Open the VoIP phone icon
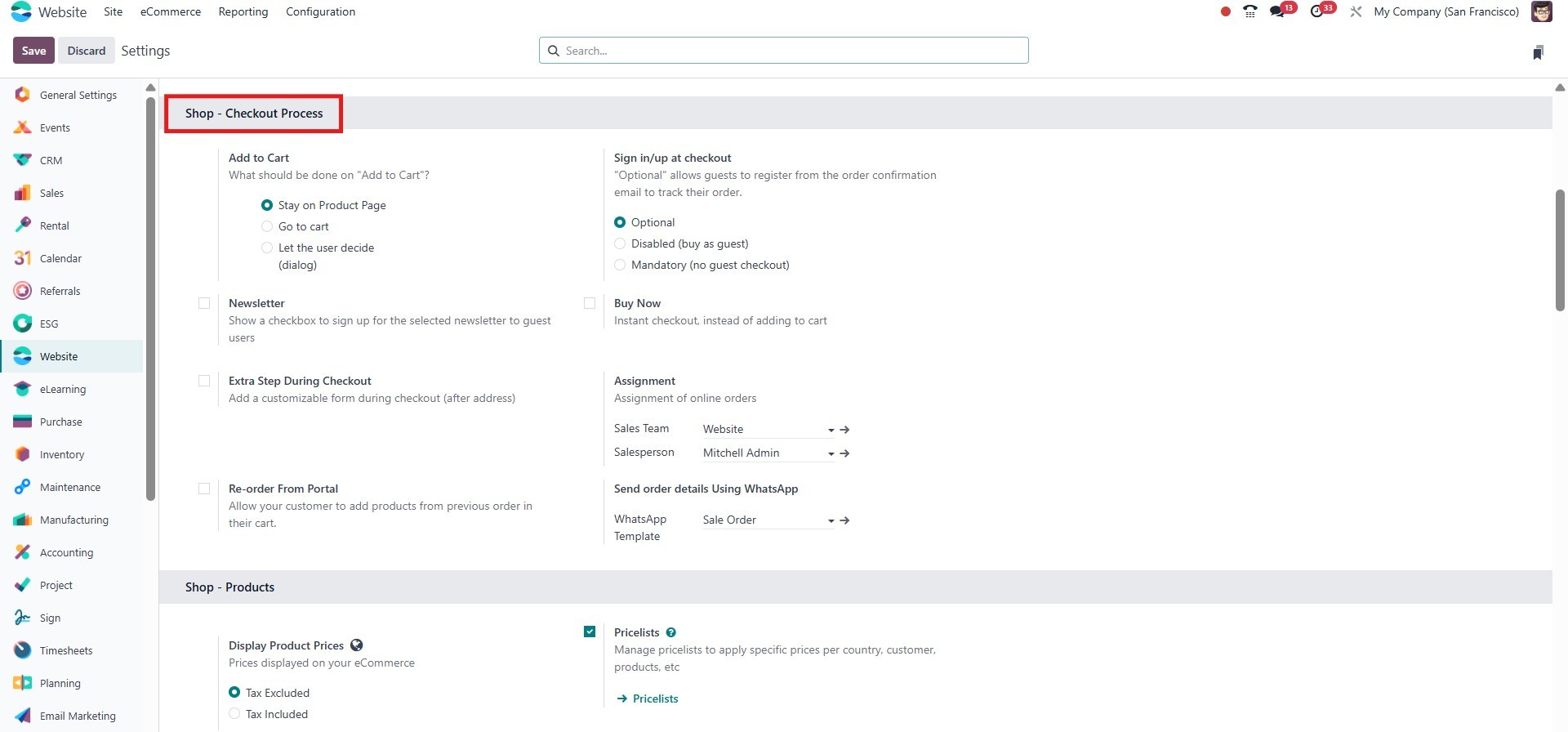 click(1249, 11)
